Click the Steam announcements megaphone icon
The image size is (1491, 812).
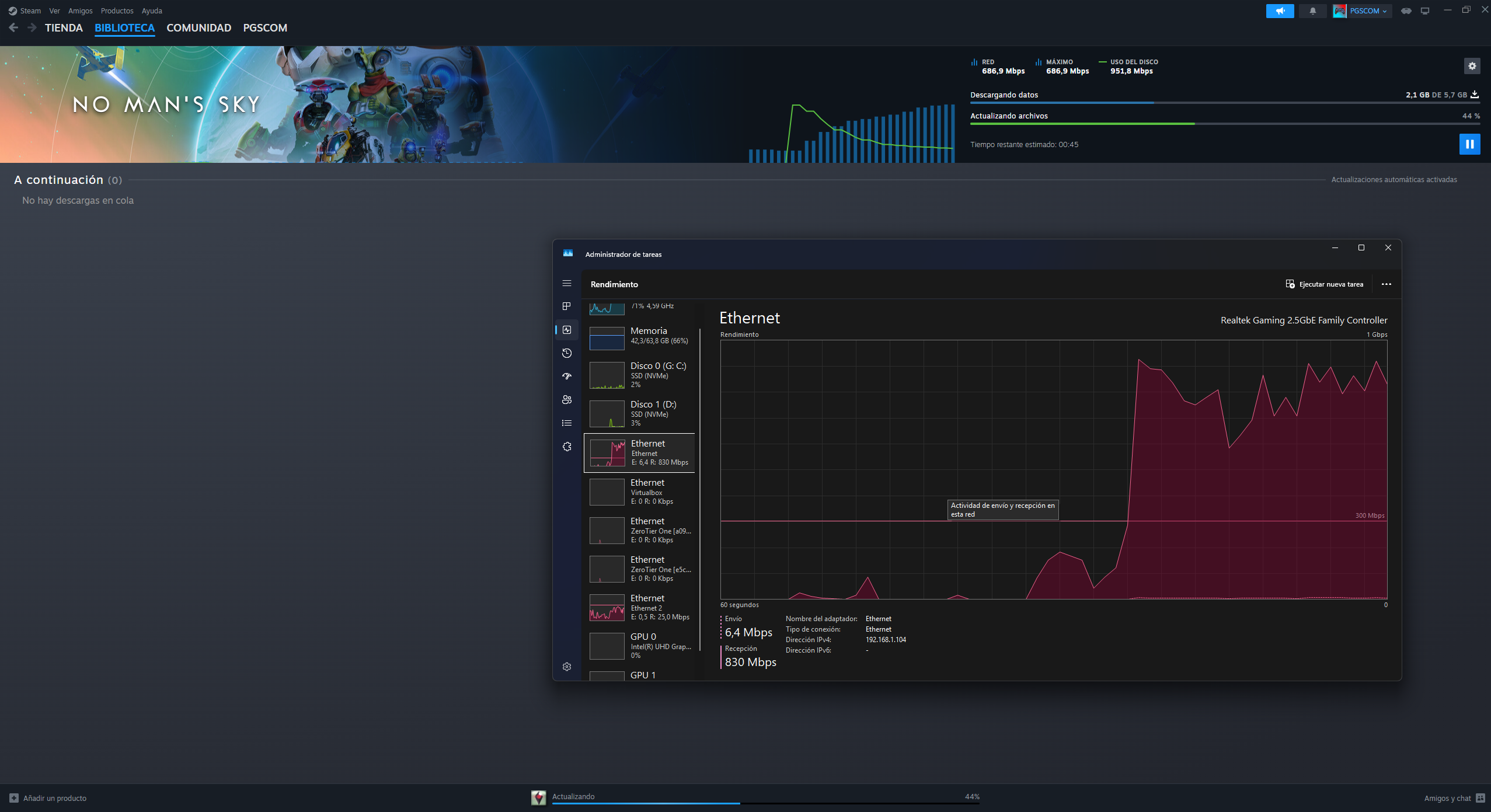point(1280,11)
